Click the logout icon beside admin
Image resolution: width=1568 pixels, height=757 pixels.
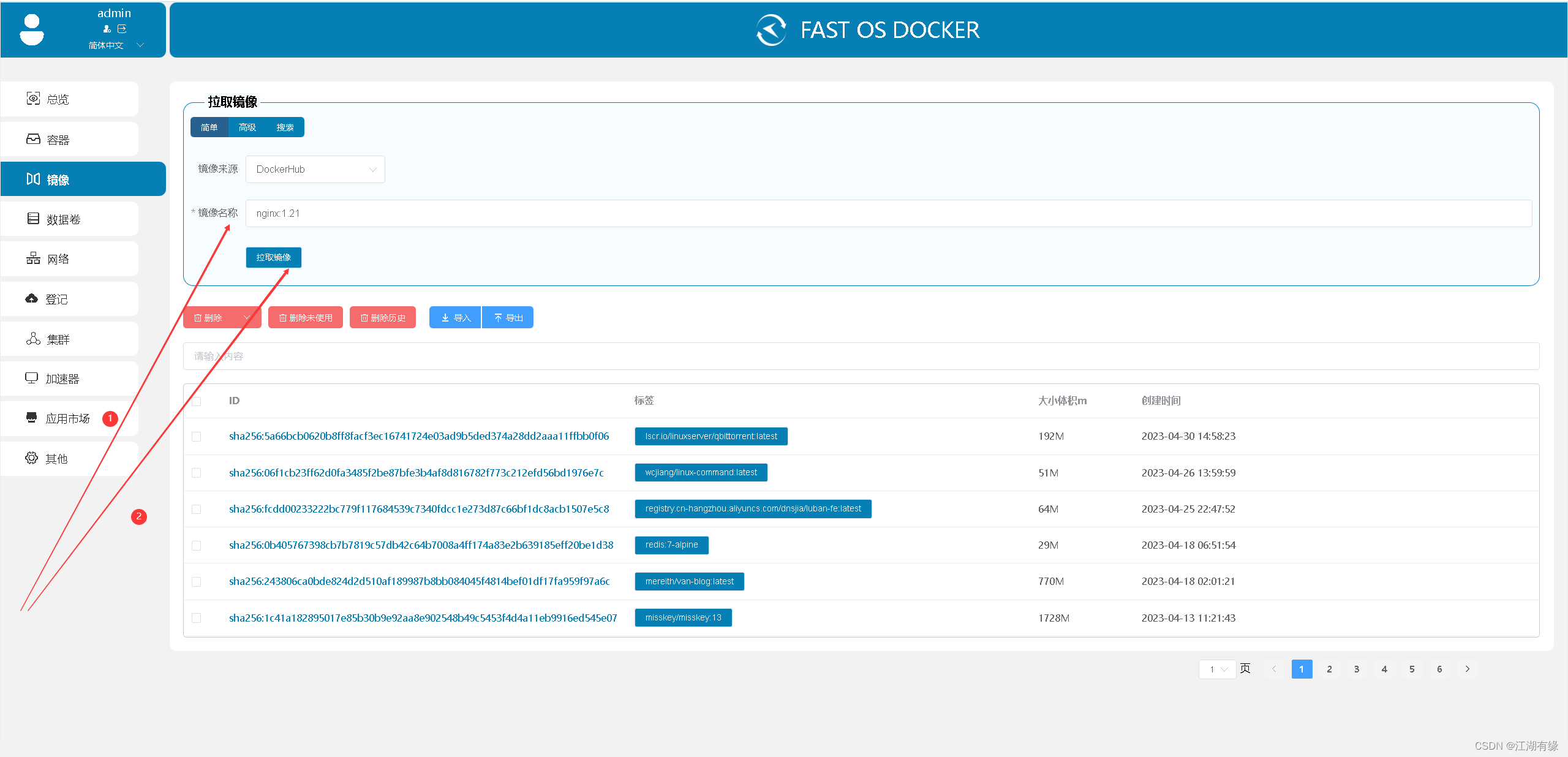(x=122, y=29)
